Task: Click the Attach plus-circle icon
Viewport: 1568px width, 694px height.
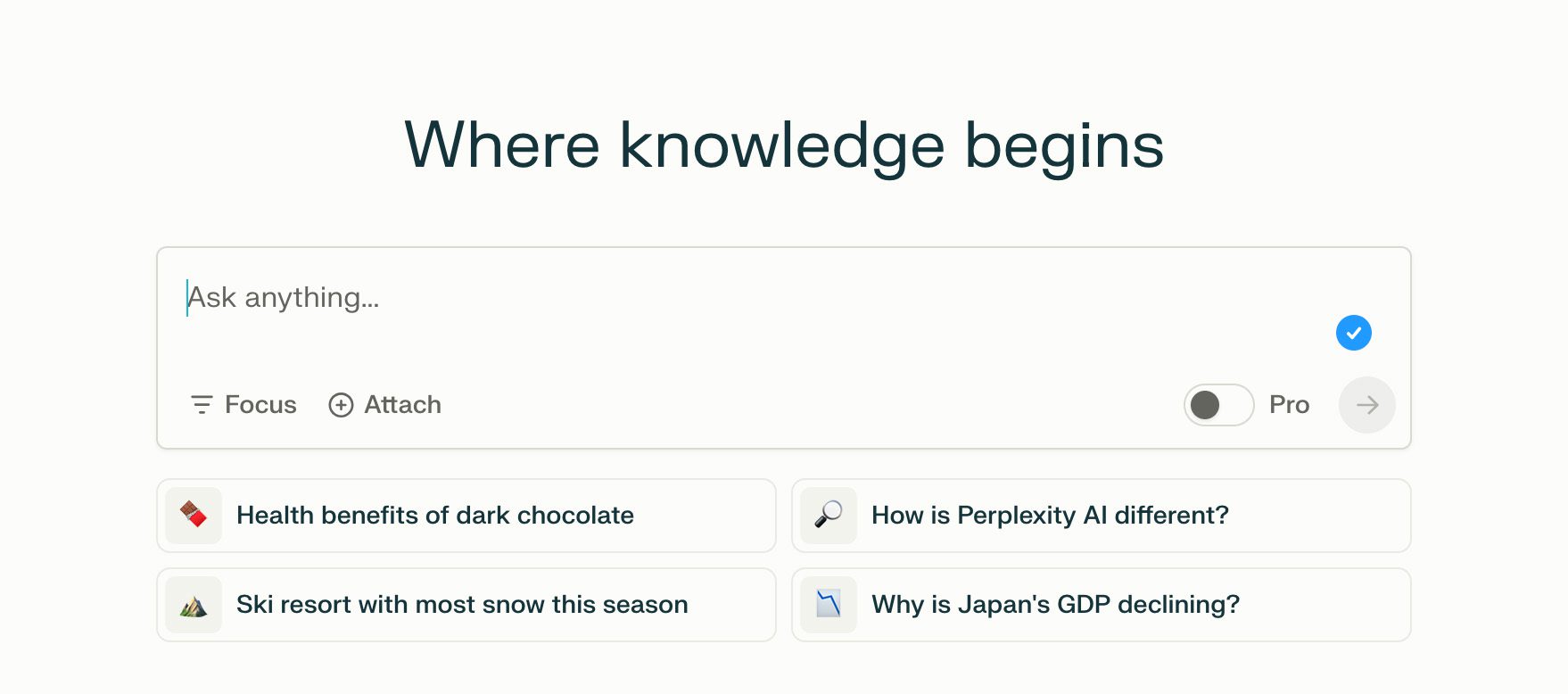Action: [x=341, y=405]
